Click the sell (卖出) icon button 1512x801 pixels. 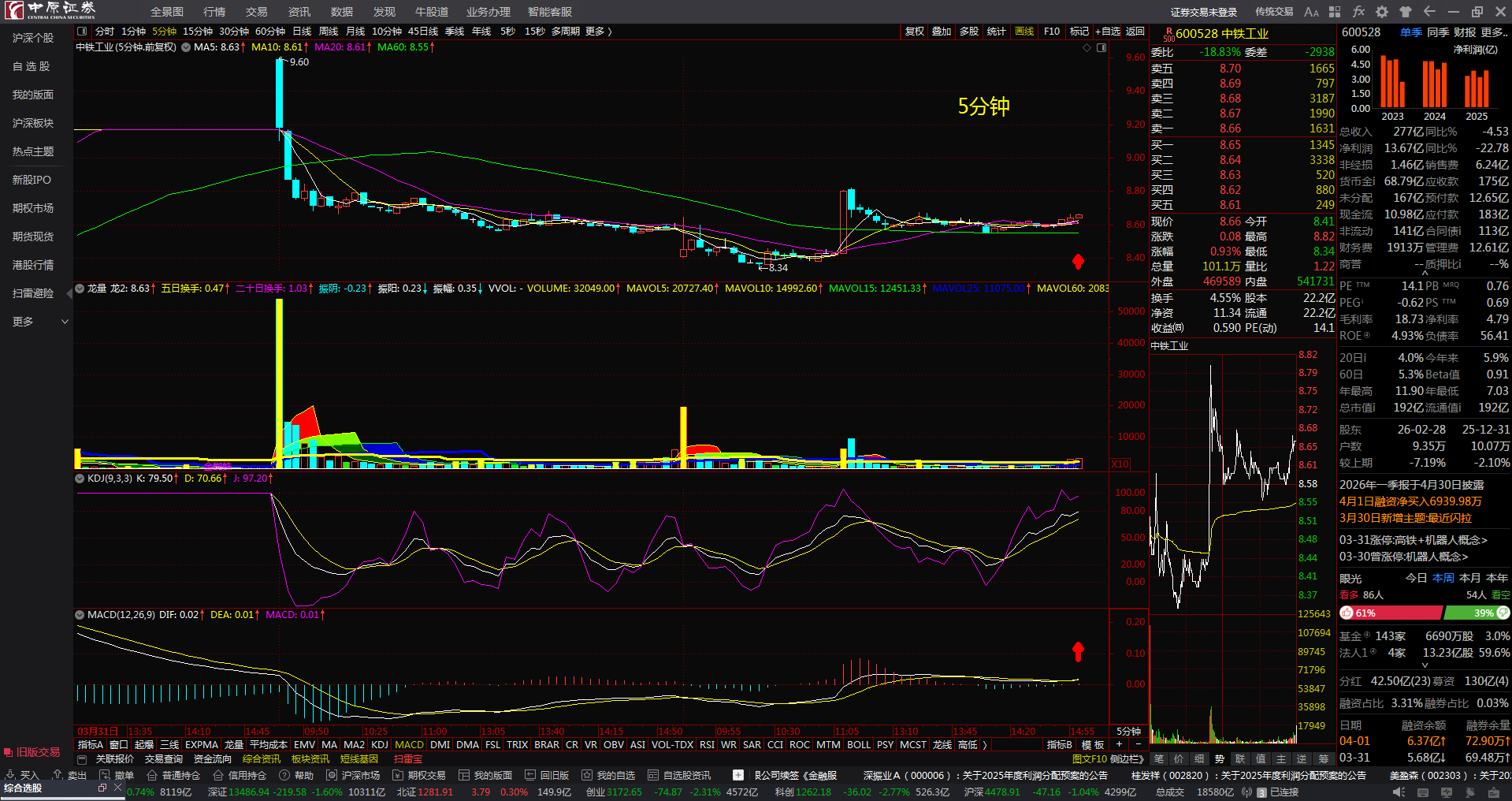tap(70, 775)
